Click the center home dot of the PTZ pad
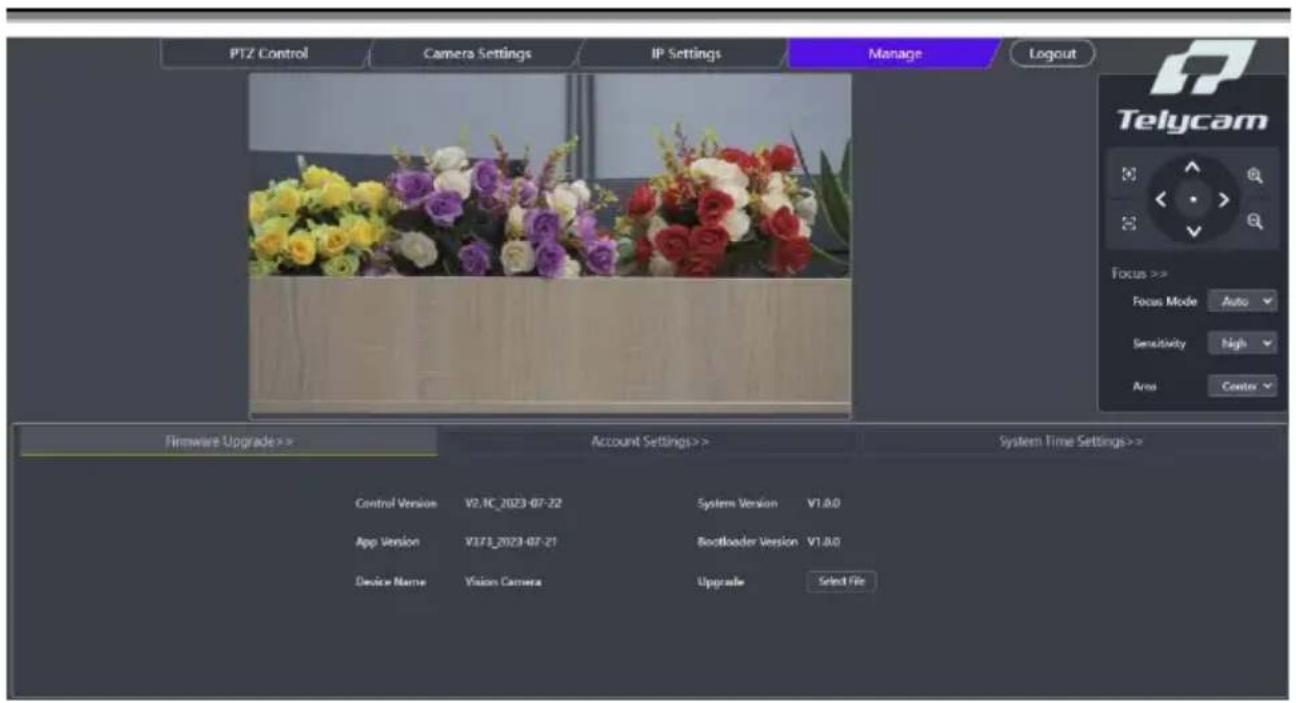Screen dimensions: 1296x703 click(x=1192, y=200)
